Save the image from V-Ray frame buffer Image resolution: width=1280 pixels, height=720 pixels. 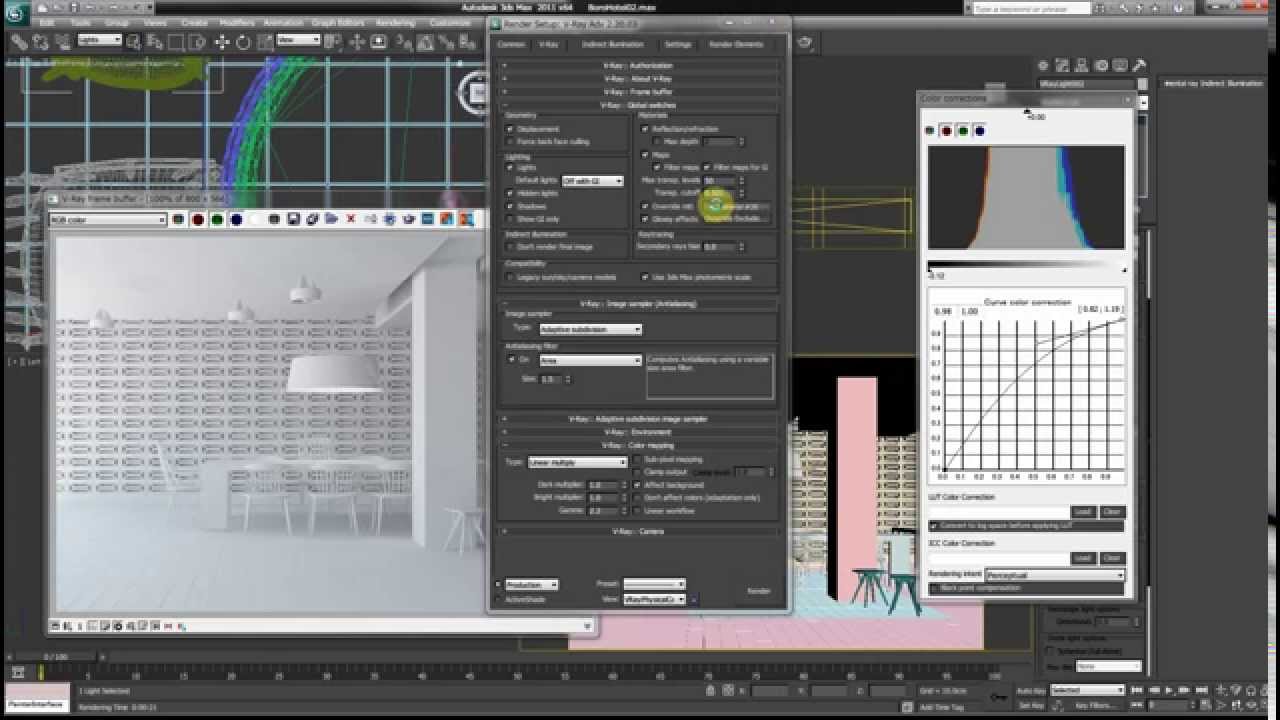point(294,219)
